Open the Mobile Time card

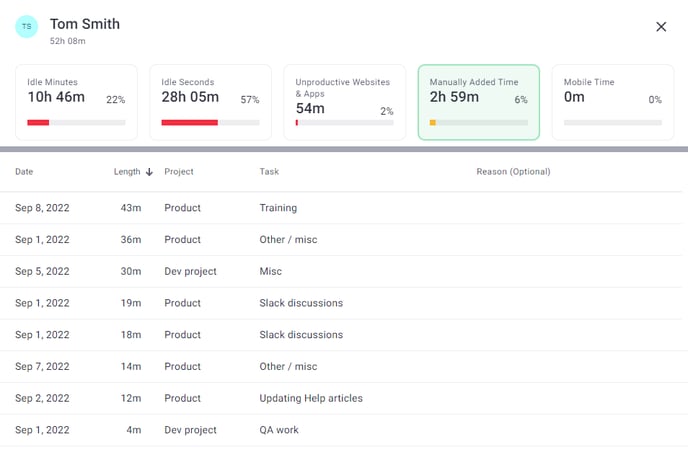(613, 102)
